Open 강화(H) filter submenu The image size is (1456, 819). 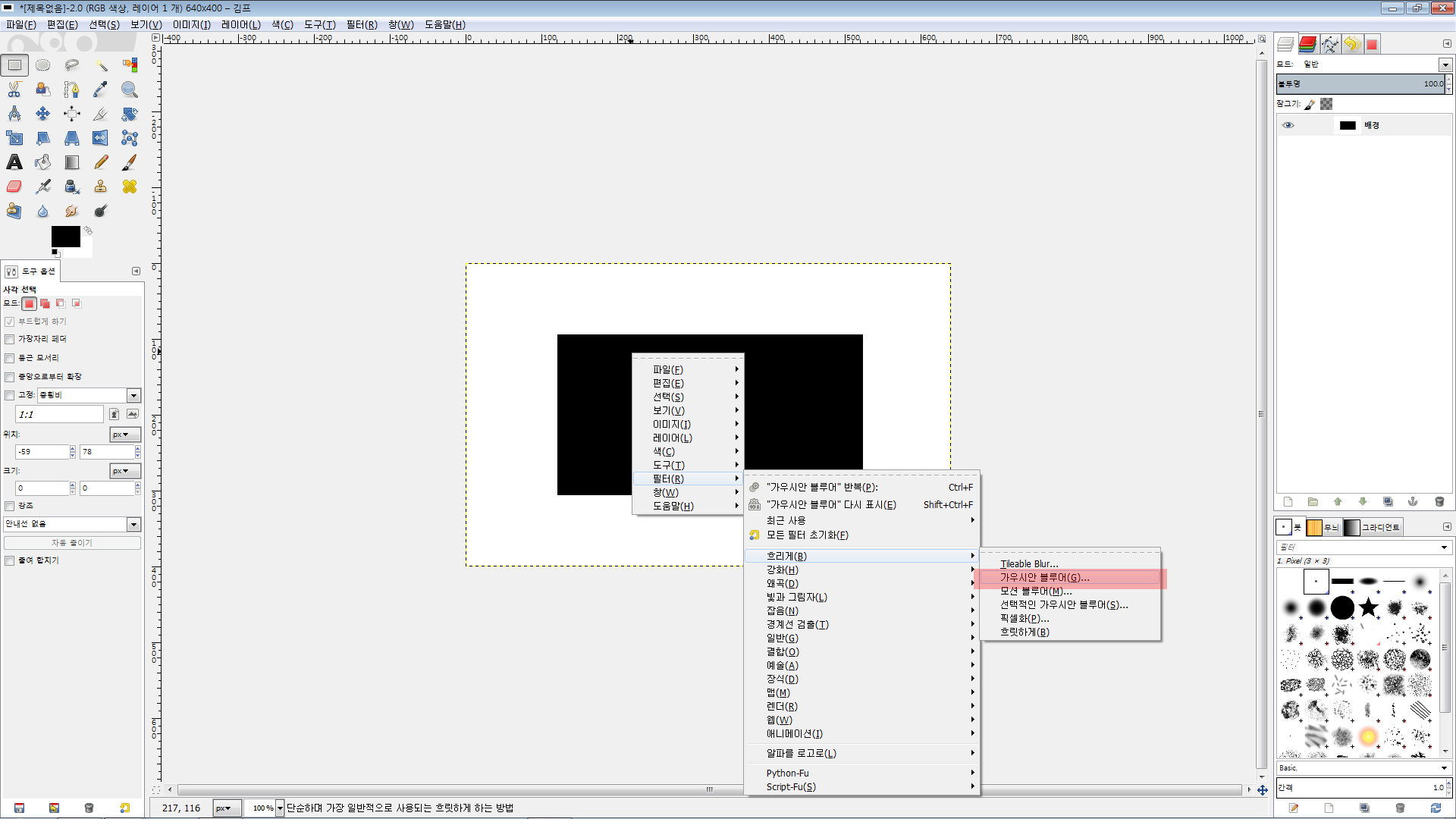tap(861, 570)
